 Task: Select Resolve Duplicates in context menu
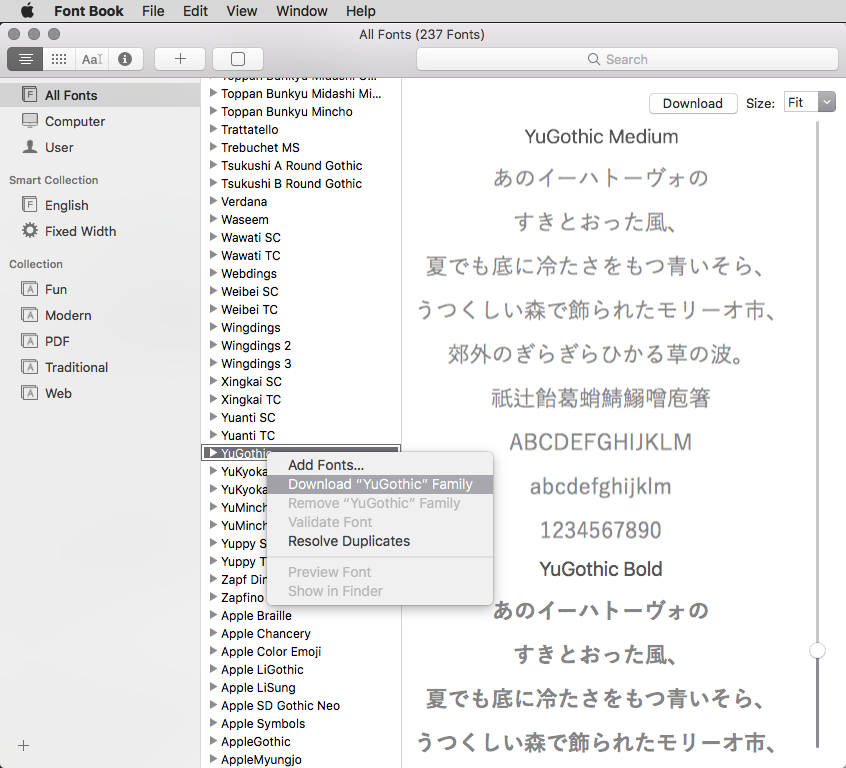pos(349,541)
